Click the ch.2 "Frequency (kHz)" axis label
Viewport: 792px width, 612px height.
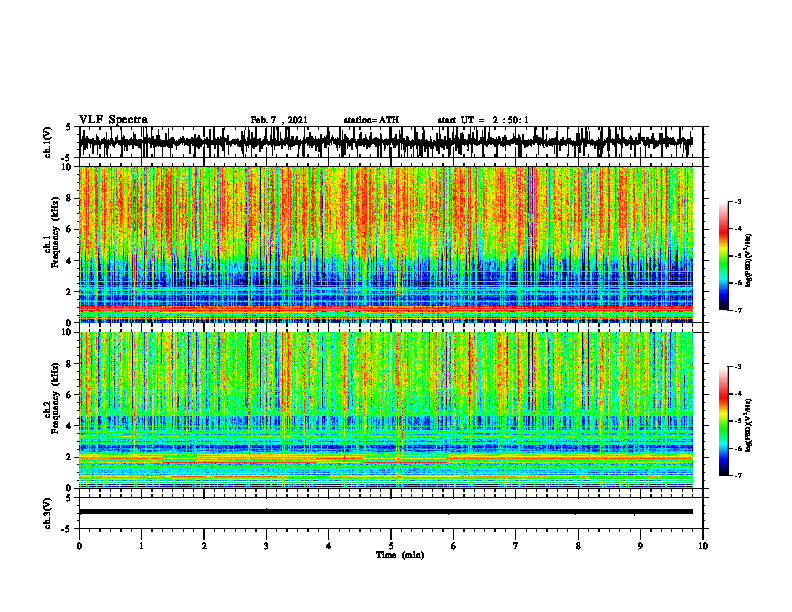55,398
